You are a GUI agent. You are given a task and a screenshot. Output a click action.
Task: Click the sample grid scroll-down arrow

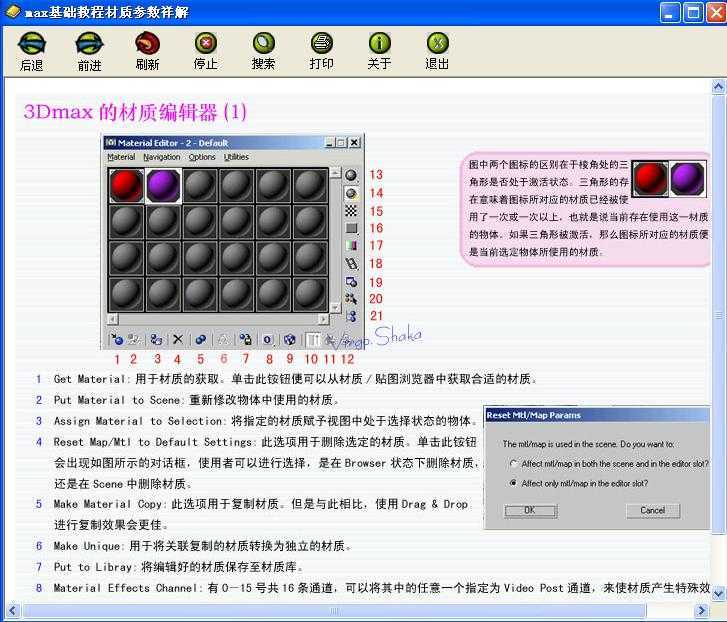pos(335,307)
